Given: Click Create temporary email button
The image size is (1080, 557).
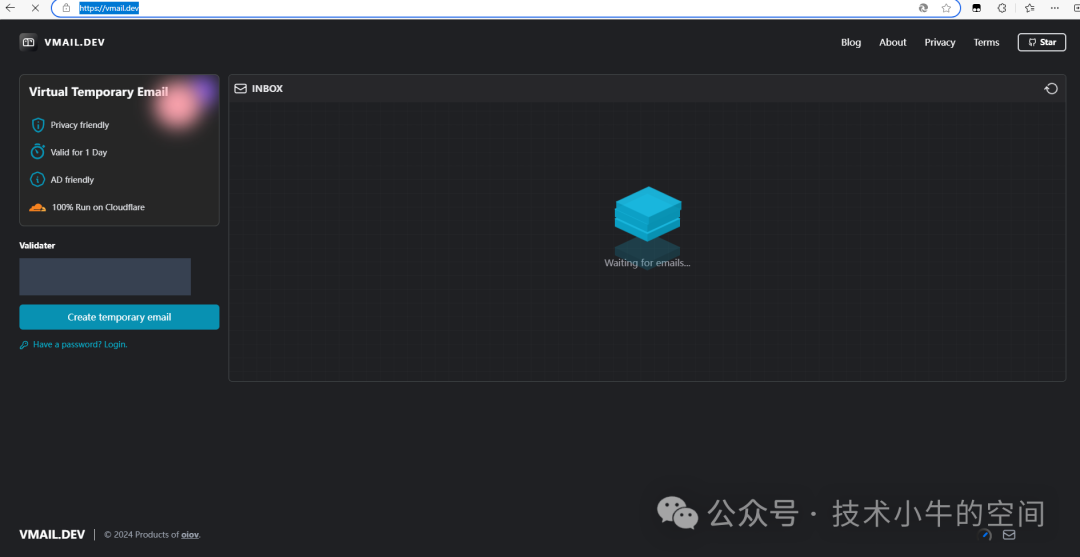Looking at the screenshot, I should point(119,317).
